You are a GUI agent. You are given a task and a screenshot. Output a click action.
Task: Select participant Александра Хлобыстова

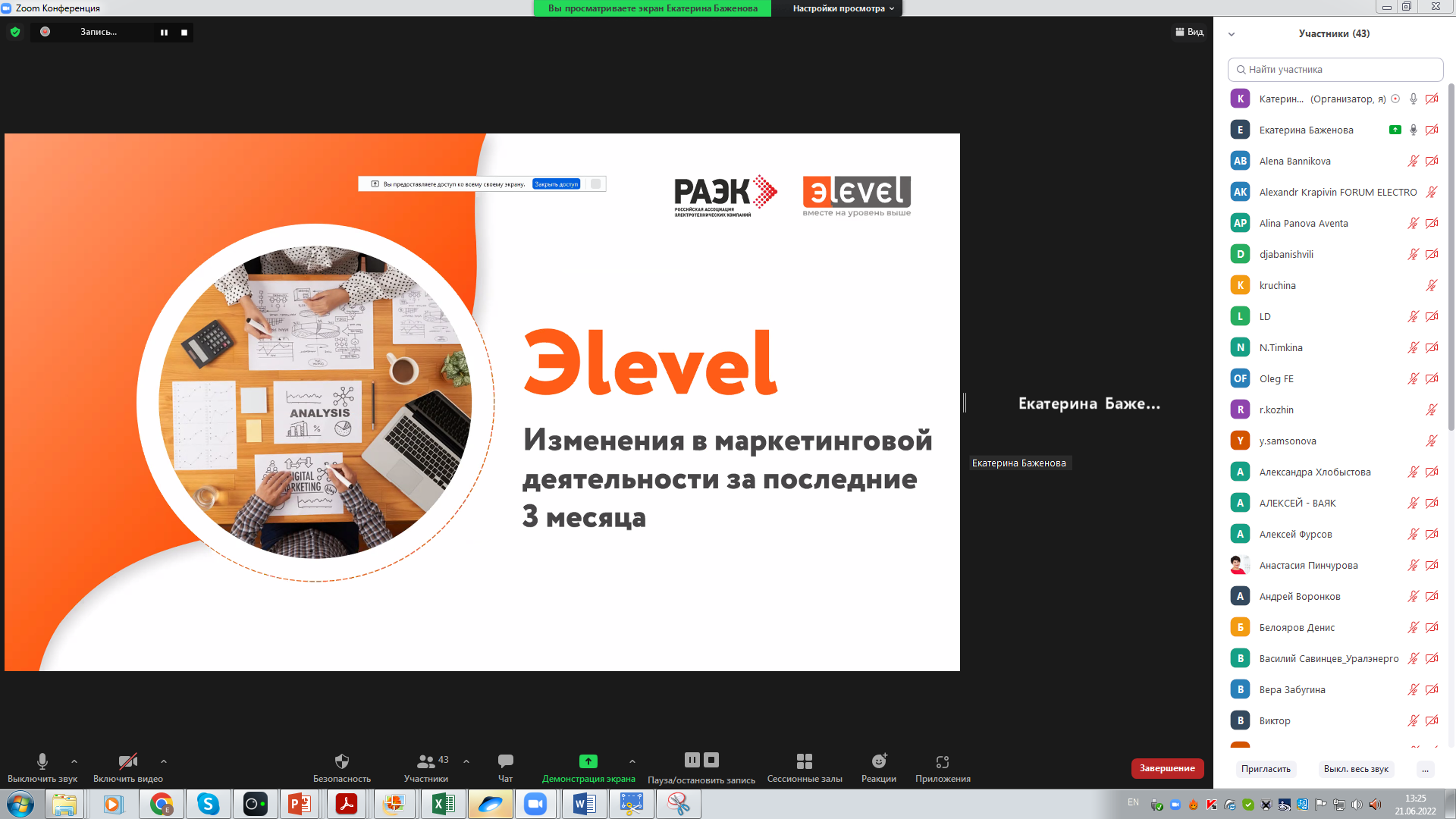click(1335, 472)
